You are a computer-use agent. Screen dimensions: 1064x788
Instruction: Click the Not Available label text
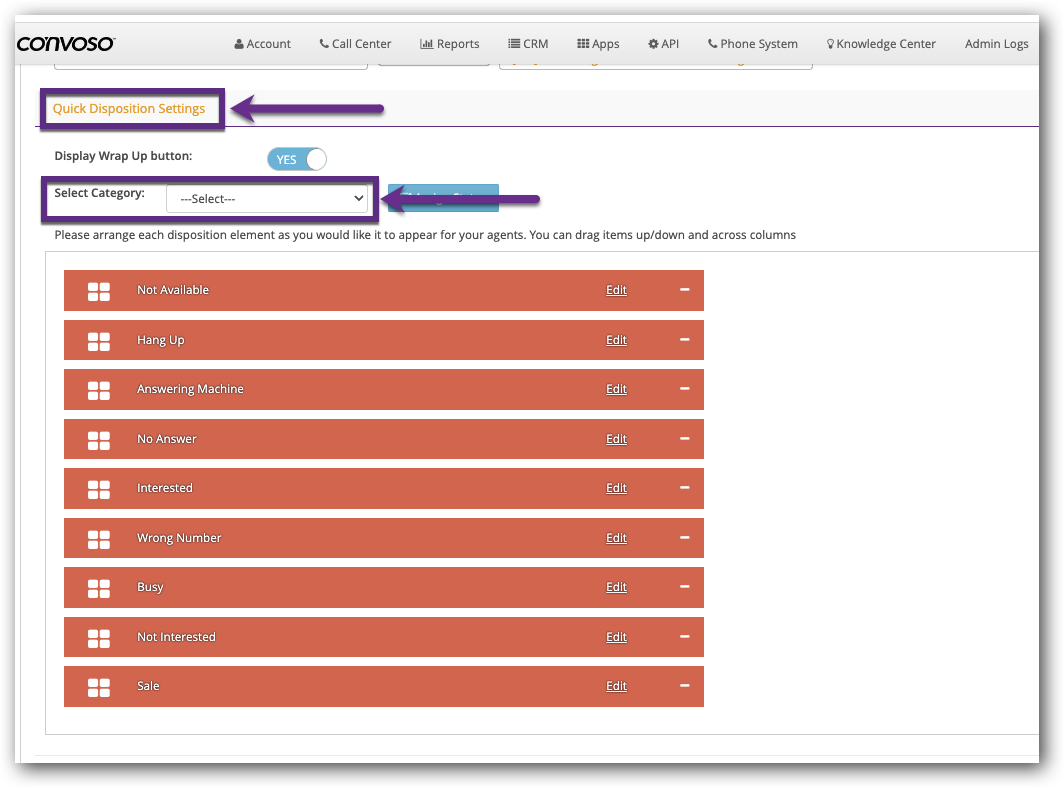pyautogui.click(x=173, y=290)
